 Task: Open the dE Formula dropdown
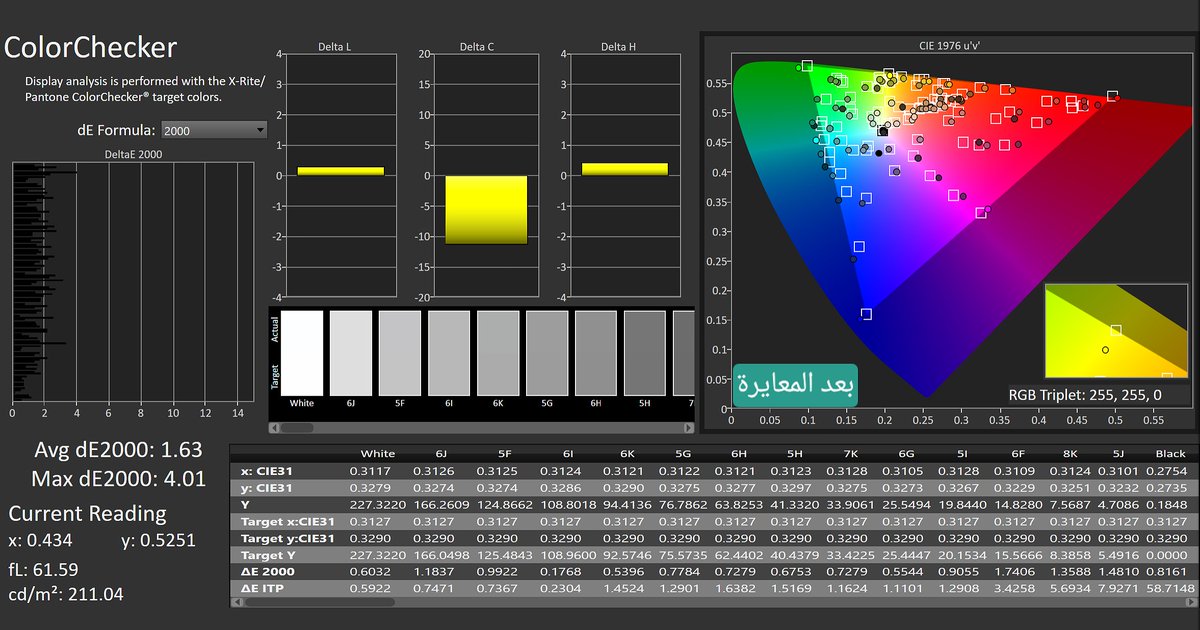pos(213,130)
